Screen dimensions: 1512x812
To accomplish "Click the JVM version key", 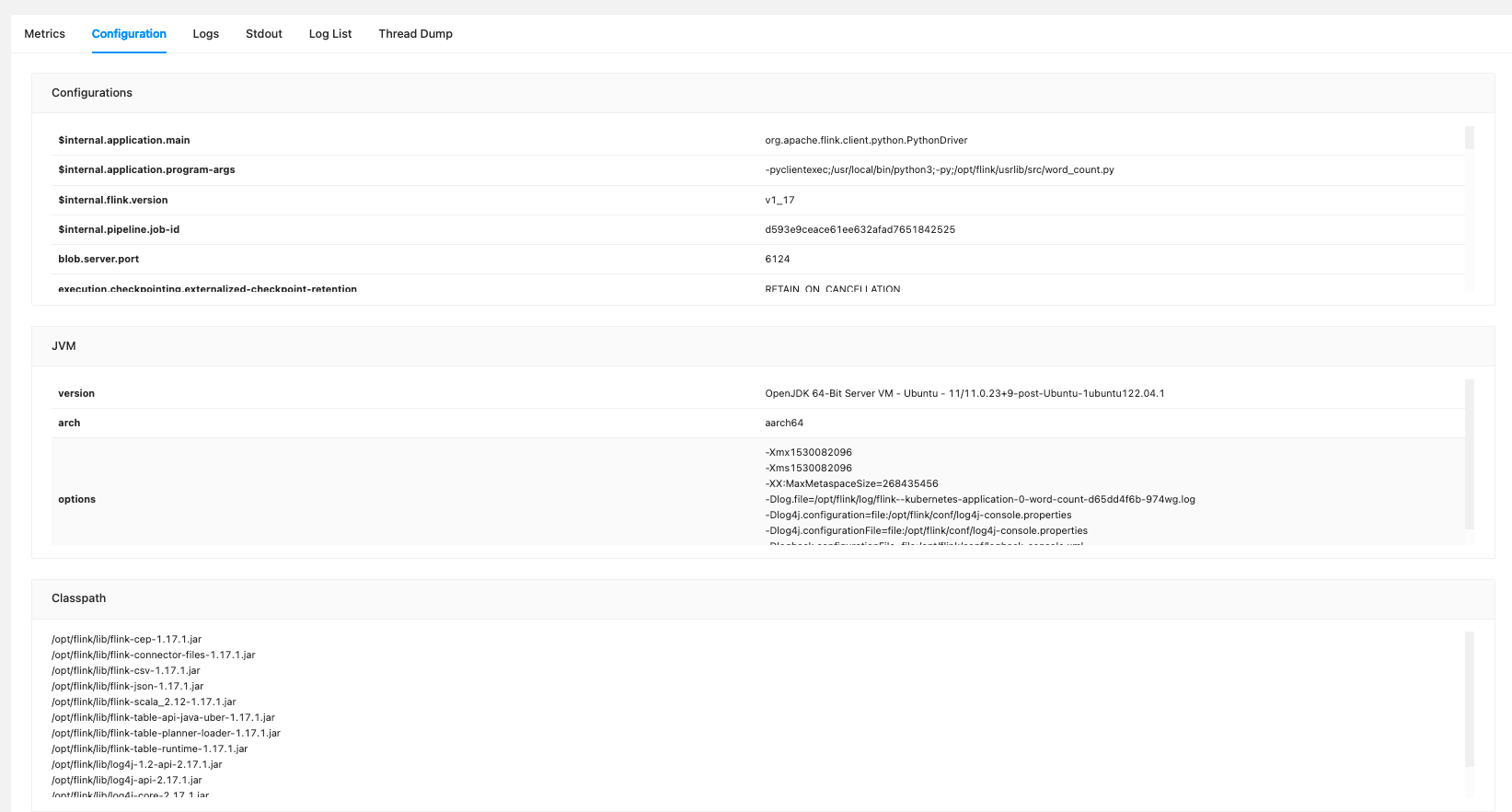I will [x=76, y=393].
